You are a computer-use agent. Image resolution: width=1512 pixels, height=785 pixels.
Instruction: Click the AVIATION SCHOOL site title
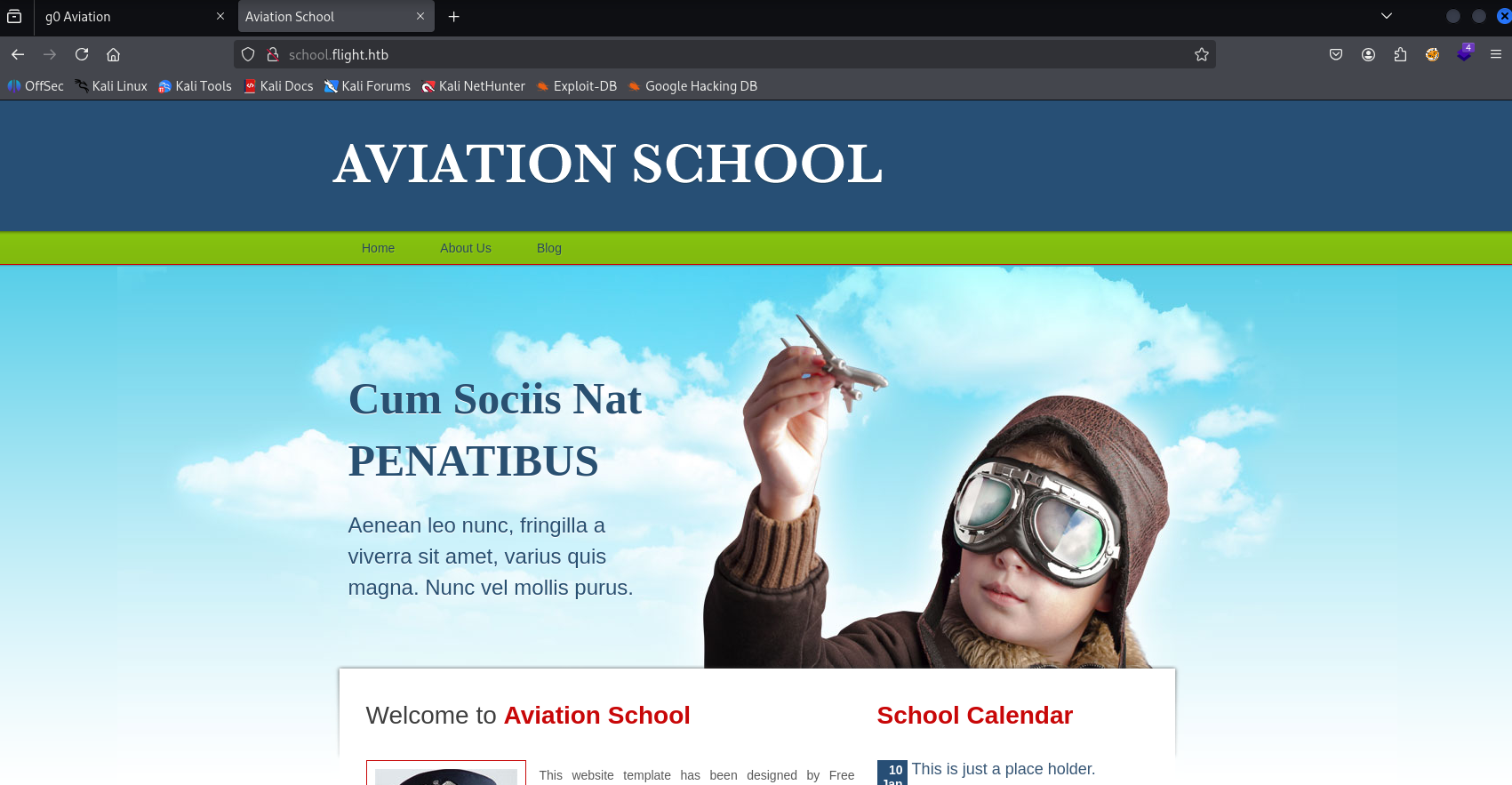608,164
